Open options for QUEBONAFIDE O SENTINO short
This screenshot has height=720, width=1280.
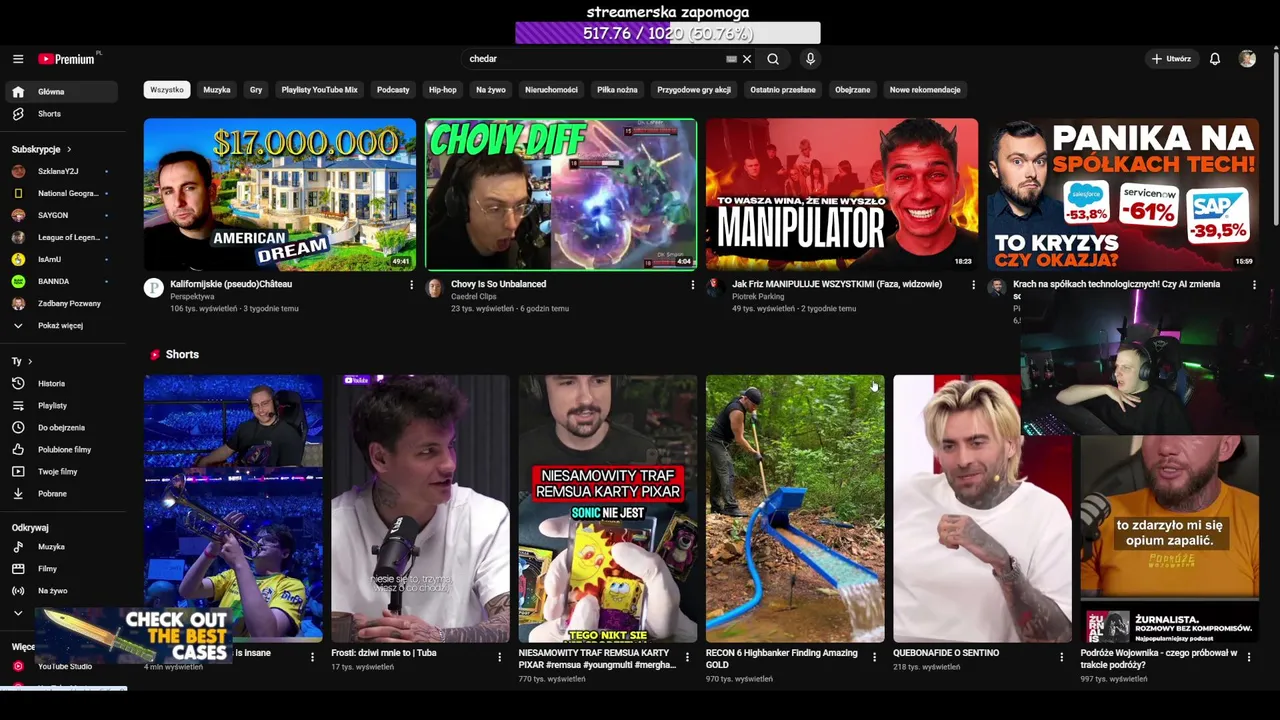pyautogui.click(x=1061, y=657)
